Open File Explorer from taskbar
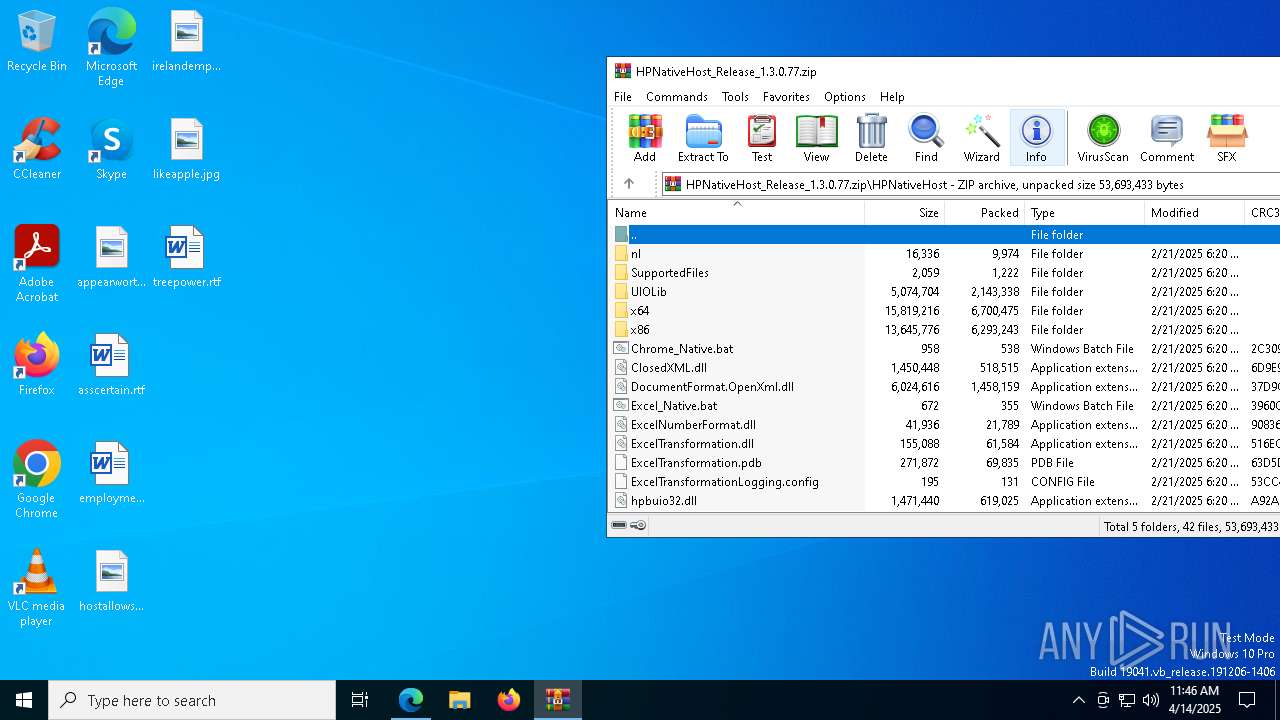This screenshot has width=1280, height=720. point(459,700)
